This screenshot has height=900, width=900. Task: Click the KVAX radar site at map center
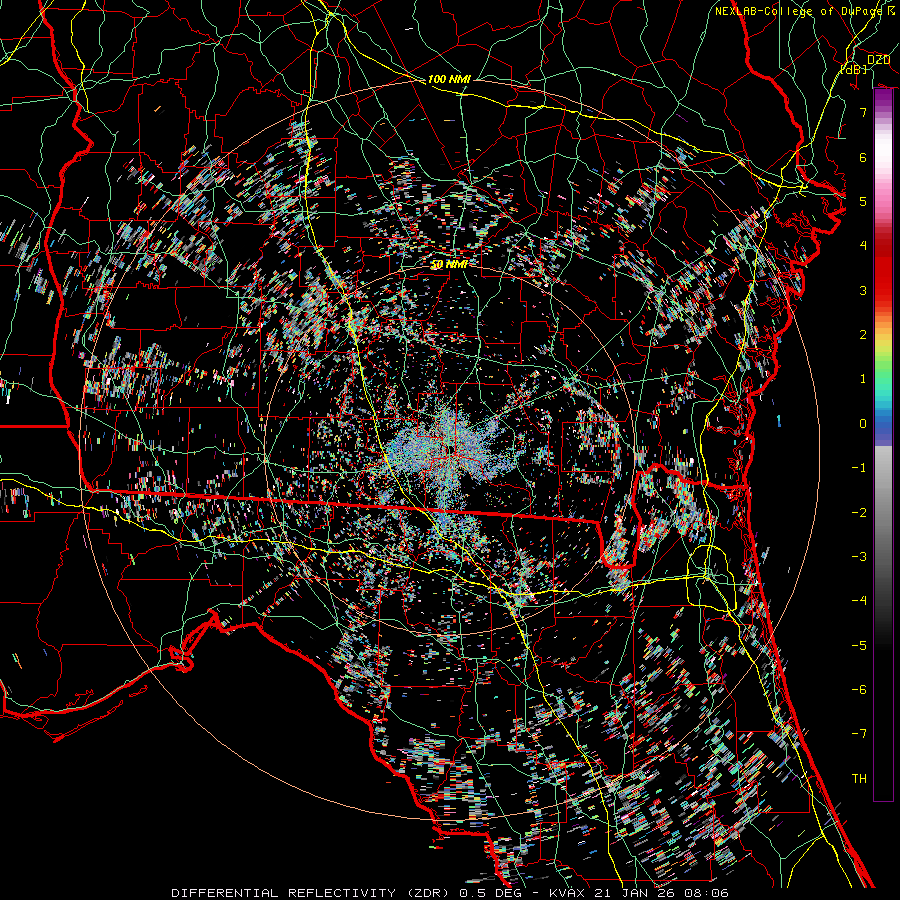[453, 449]
